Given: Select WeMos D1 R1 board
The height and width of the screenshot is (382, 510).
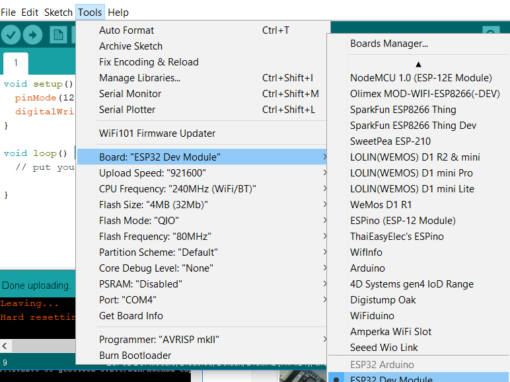Looking at the screenshot, I should (x=419, y=205).
